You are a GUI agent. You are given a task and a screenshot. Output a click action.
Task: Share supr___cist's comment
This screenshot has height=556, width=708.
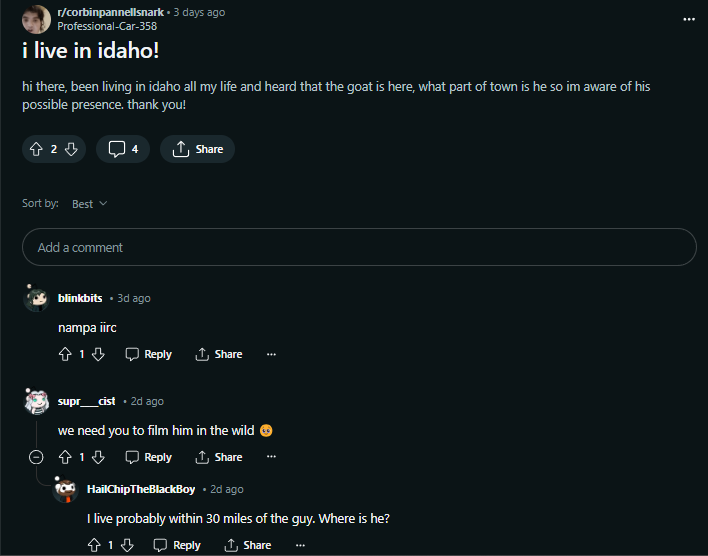[219, 457]
